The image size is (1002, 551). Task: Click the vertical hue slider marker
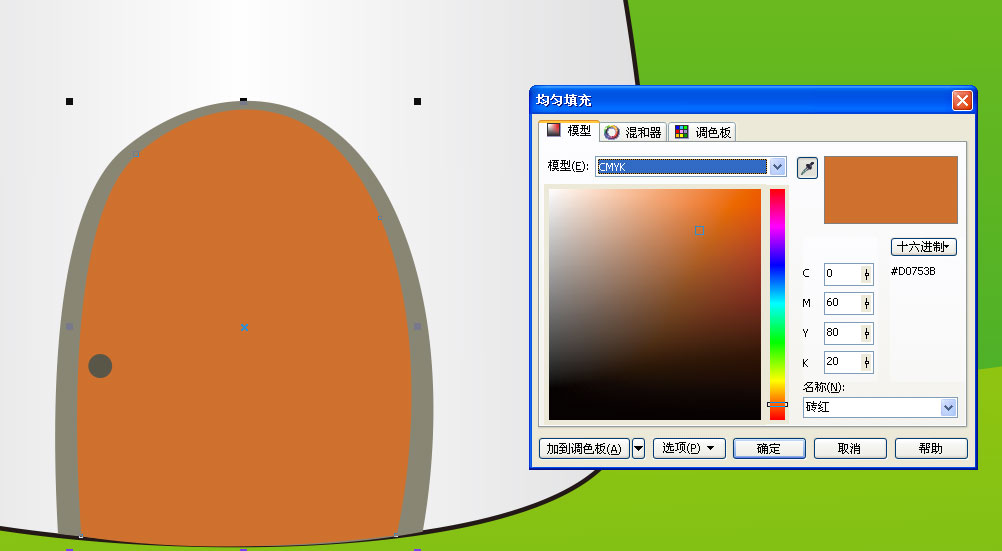(x=777, y=404)
